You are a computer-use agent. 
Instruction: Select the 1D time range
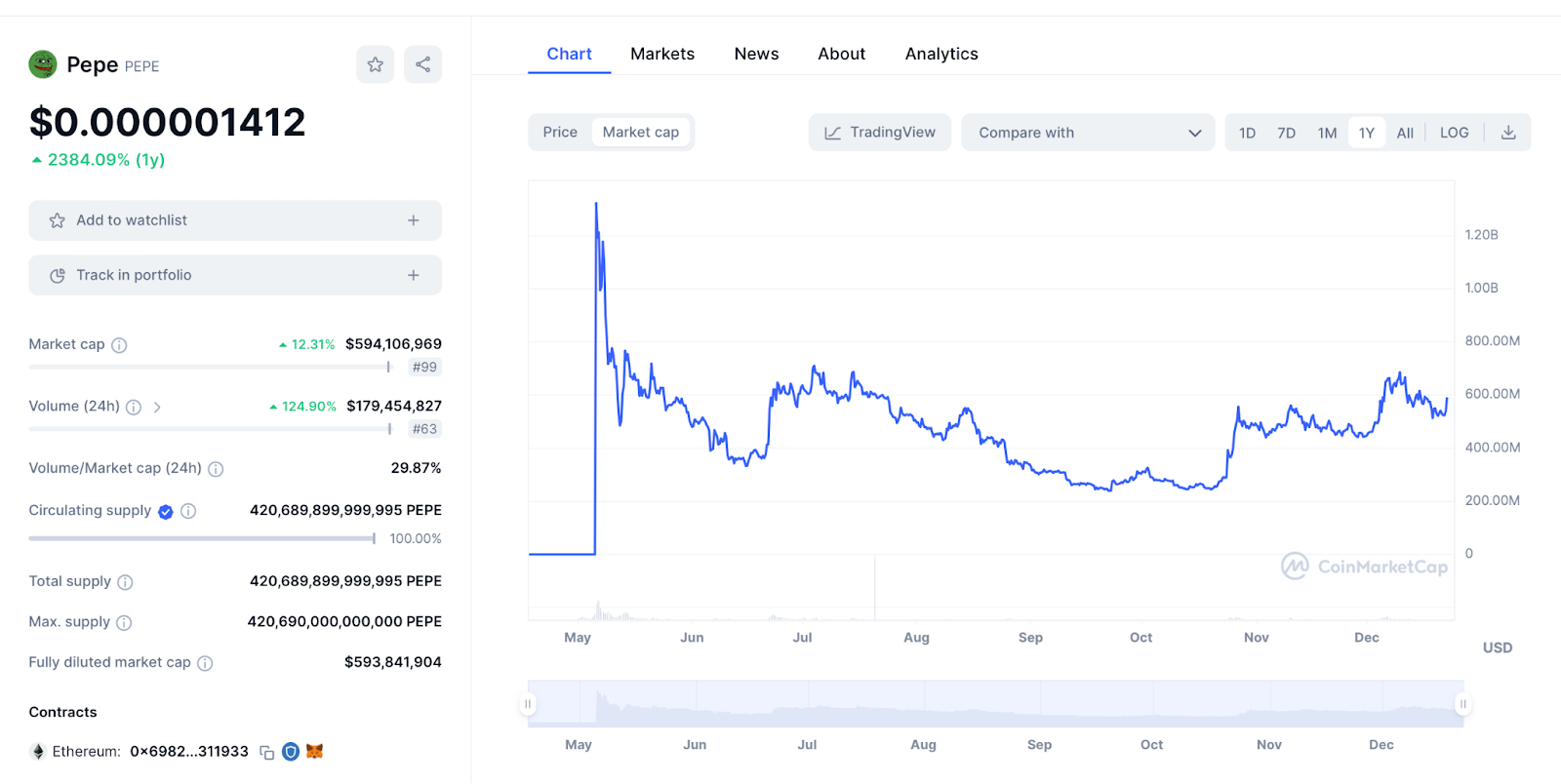click(1247, 133)
